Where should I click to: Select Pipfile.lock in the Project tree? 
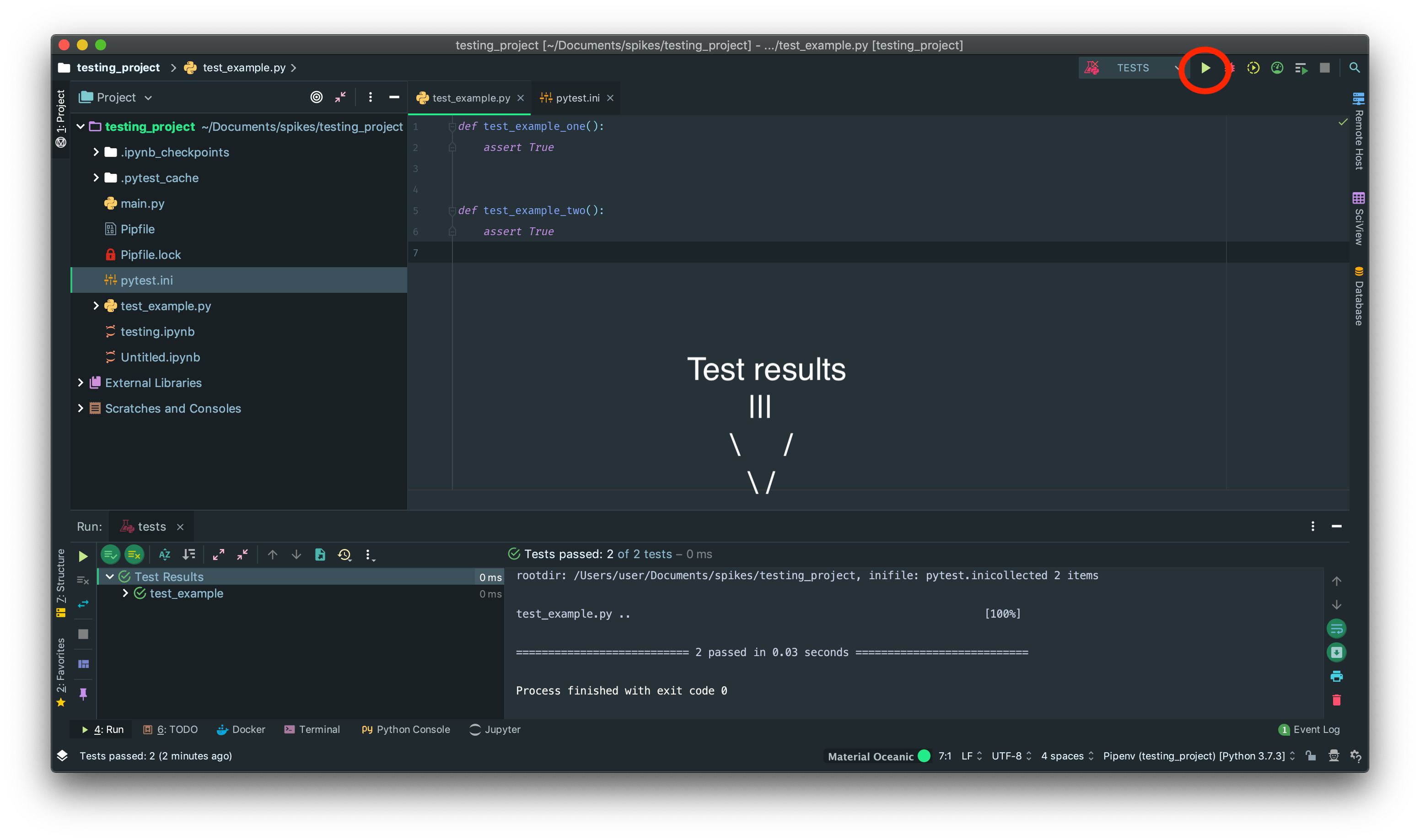coord(152,254)
